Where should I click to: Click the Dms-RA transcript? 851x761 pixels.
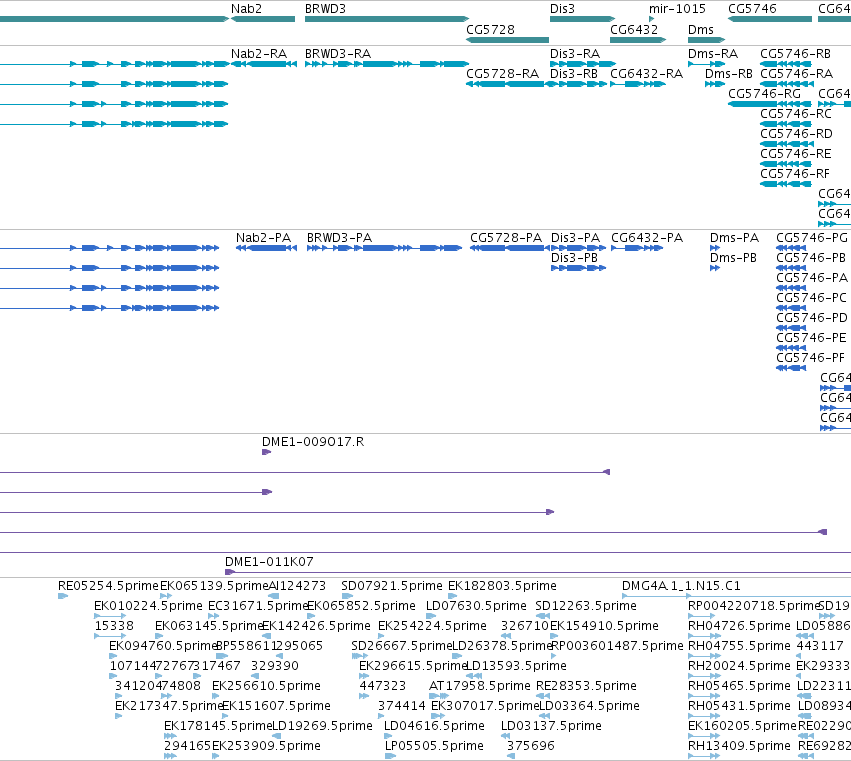coord(707,64)
